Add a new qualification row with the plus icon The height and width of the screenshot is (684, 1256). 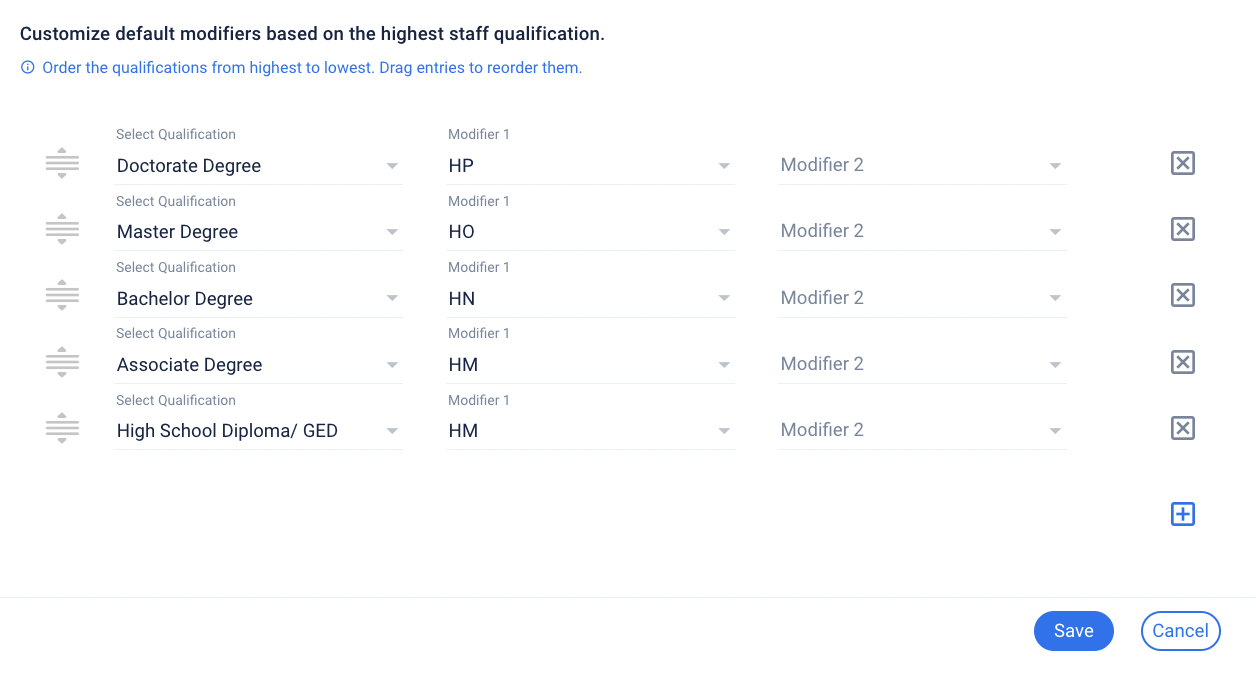(1182, 514)
